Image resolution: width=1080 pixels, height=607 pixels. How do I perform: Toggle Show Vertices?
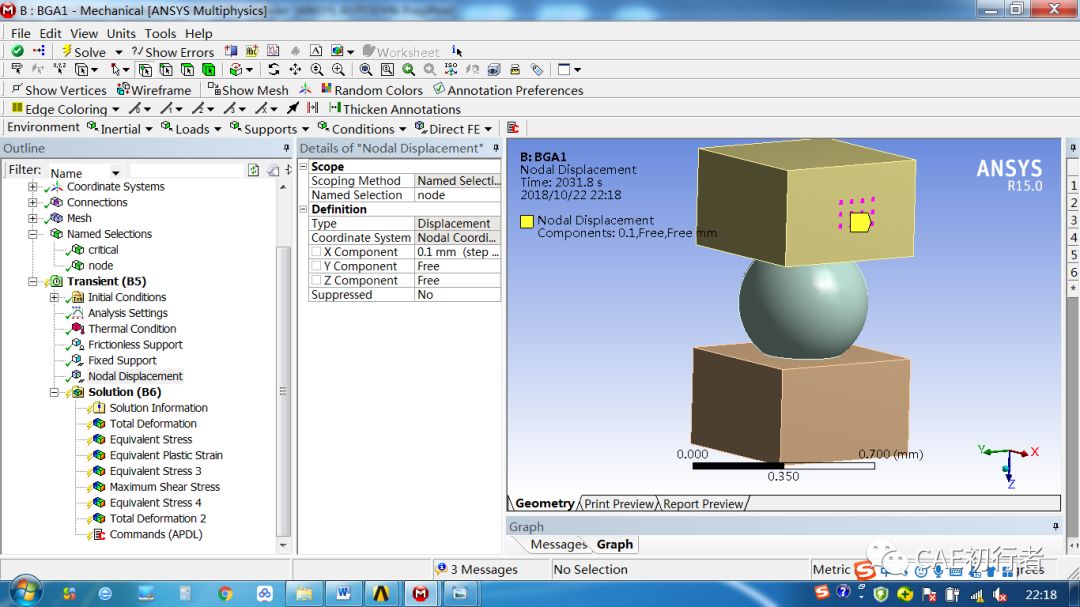[59, 90]
